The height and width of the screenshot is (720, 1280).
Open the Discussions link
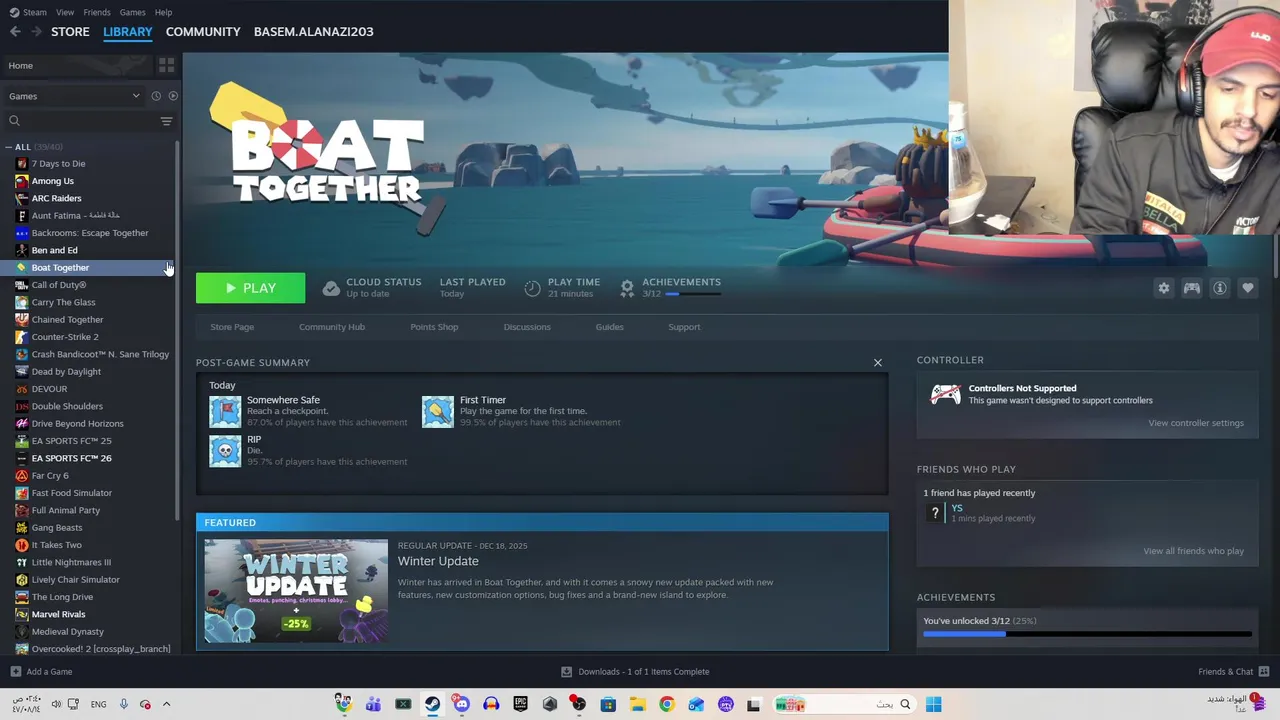click(527, 327)
